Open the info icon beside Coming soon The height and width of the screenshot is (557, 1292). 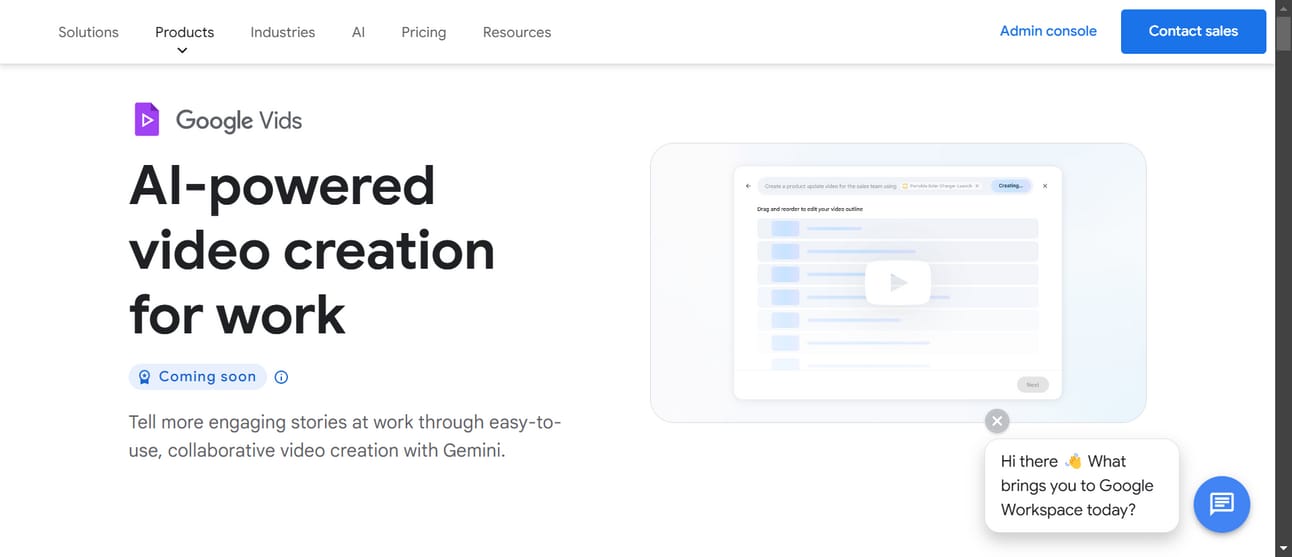click(x=281, y=377)
